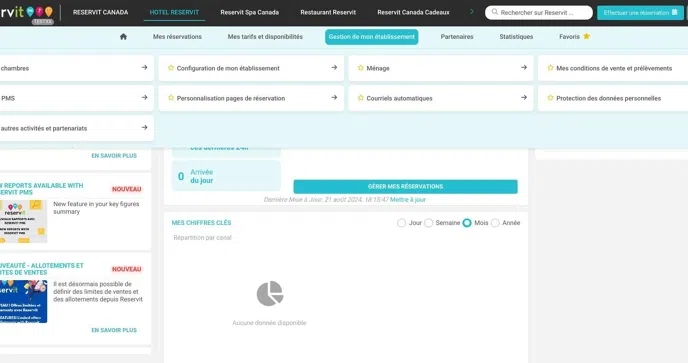Open the new reports news thumbnail

23,222
